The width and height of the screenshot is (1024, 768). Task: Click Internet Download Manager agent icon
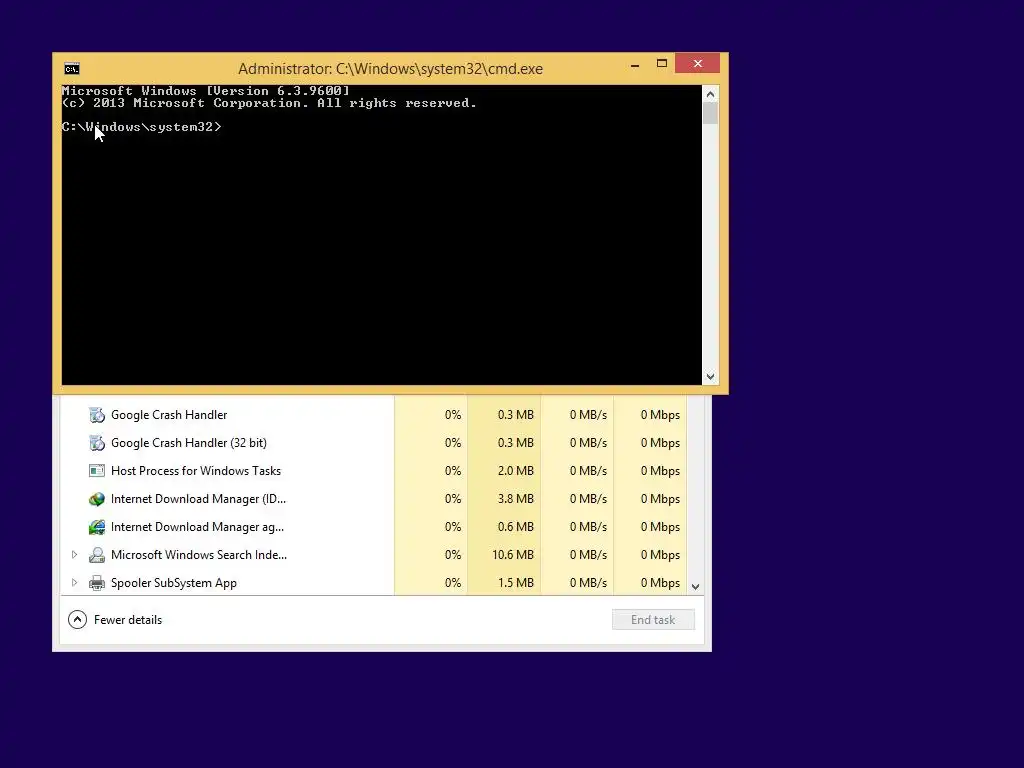(97, 527)
